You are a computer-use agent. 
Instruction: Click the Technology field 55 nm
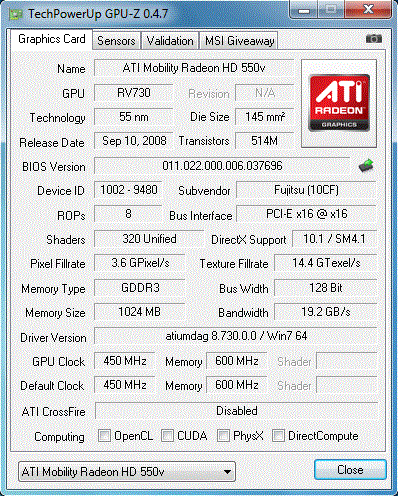coord(134,117)
